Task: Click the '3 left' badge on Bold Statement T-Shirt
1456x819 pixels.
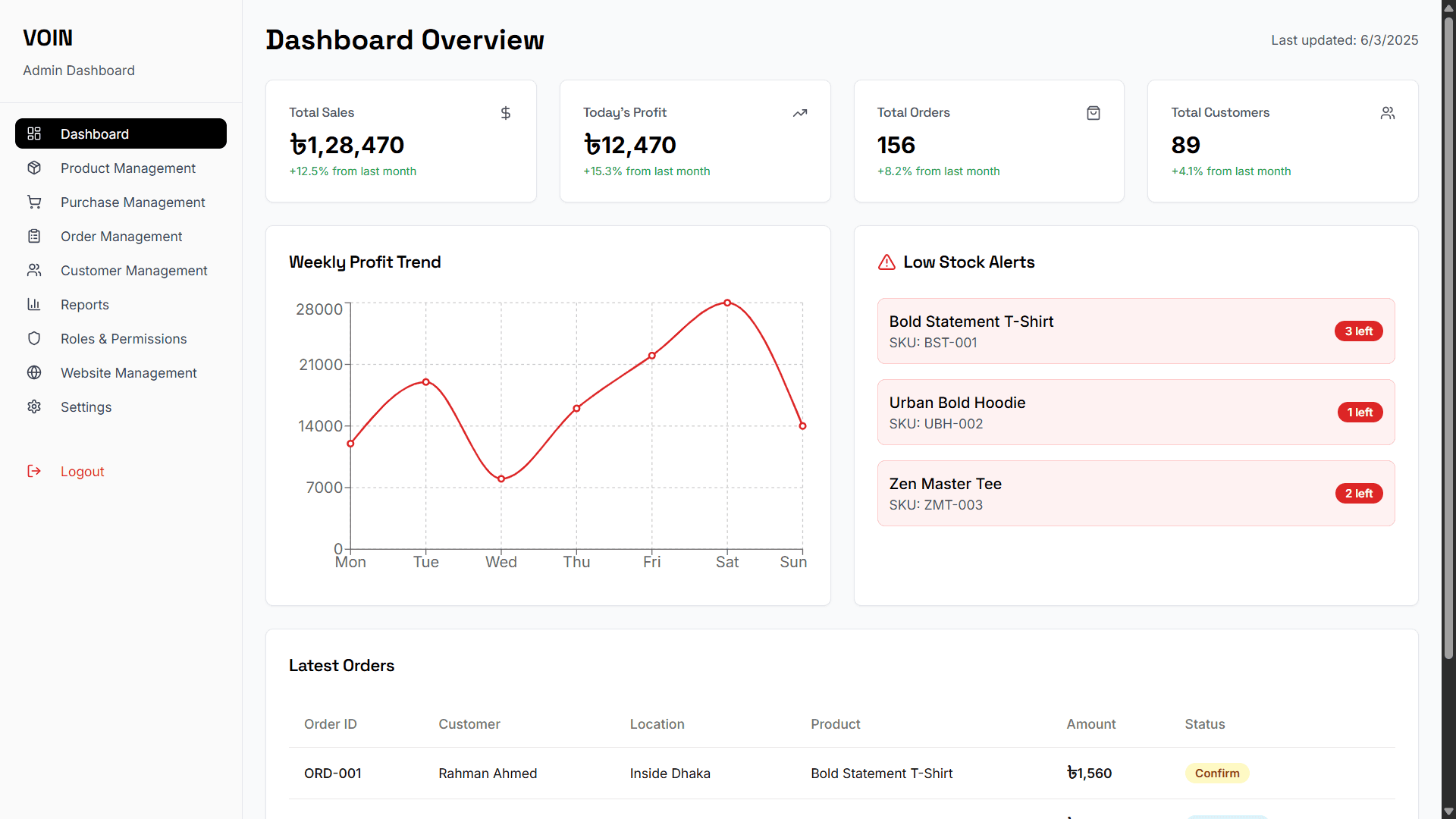Action: [1358, 331]
